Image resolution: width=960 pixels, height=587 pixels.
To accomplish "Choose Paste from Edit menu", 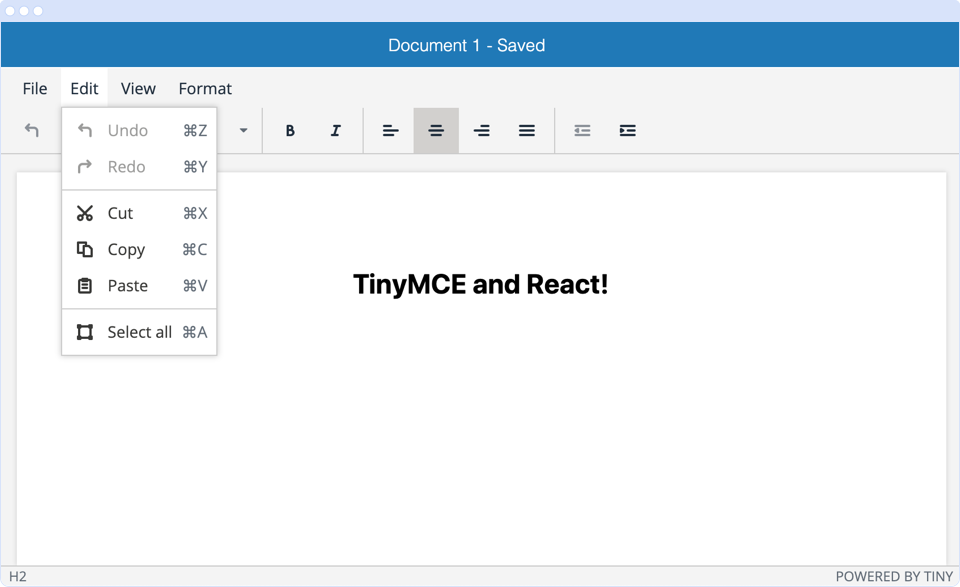I will (140, 285).
